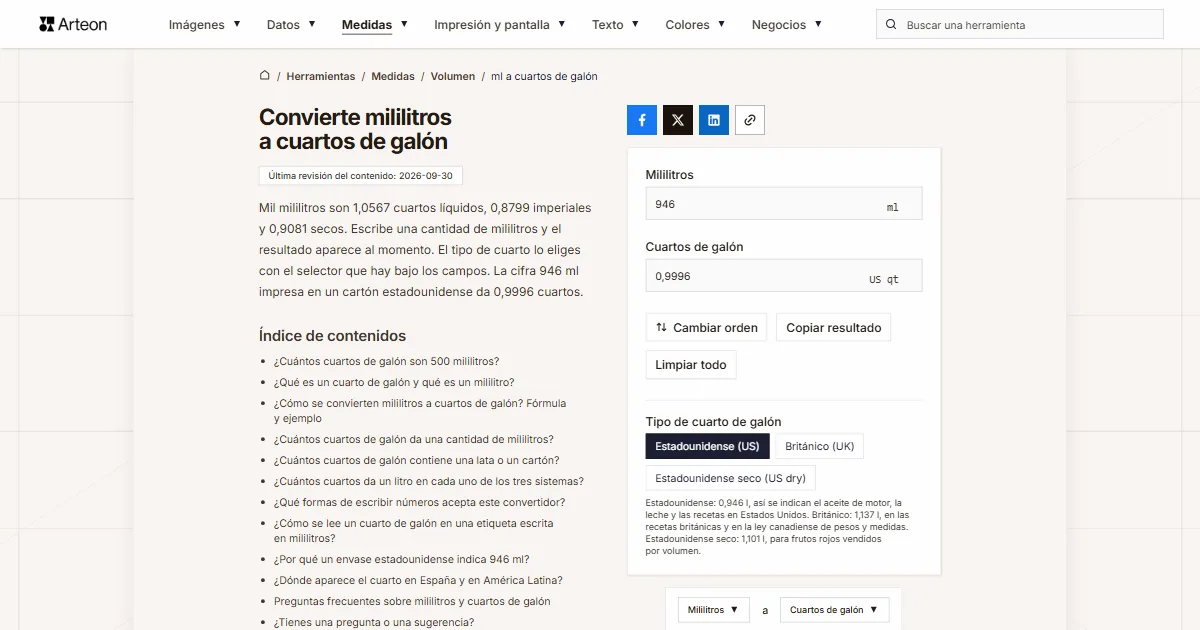Click the home icon in breadcrumb
This screenshot has width=1200, height=630.
point(265,75)
